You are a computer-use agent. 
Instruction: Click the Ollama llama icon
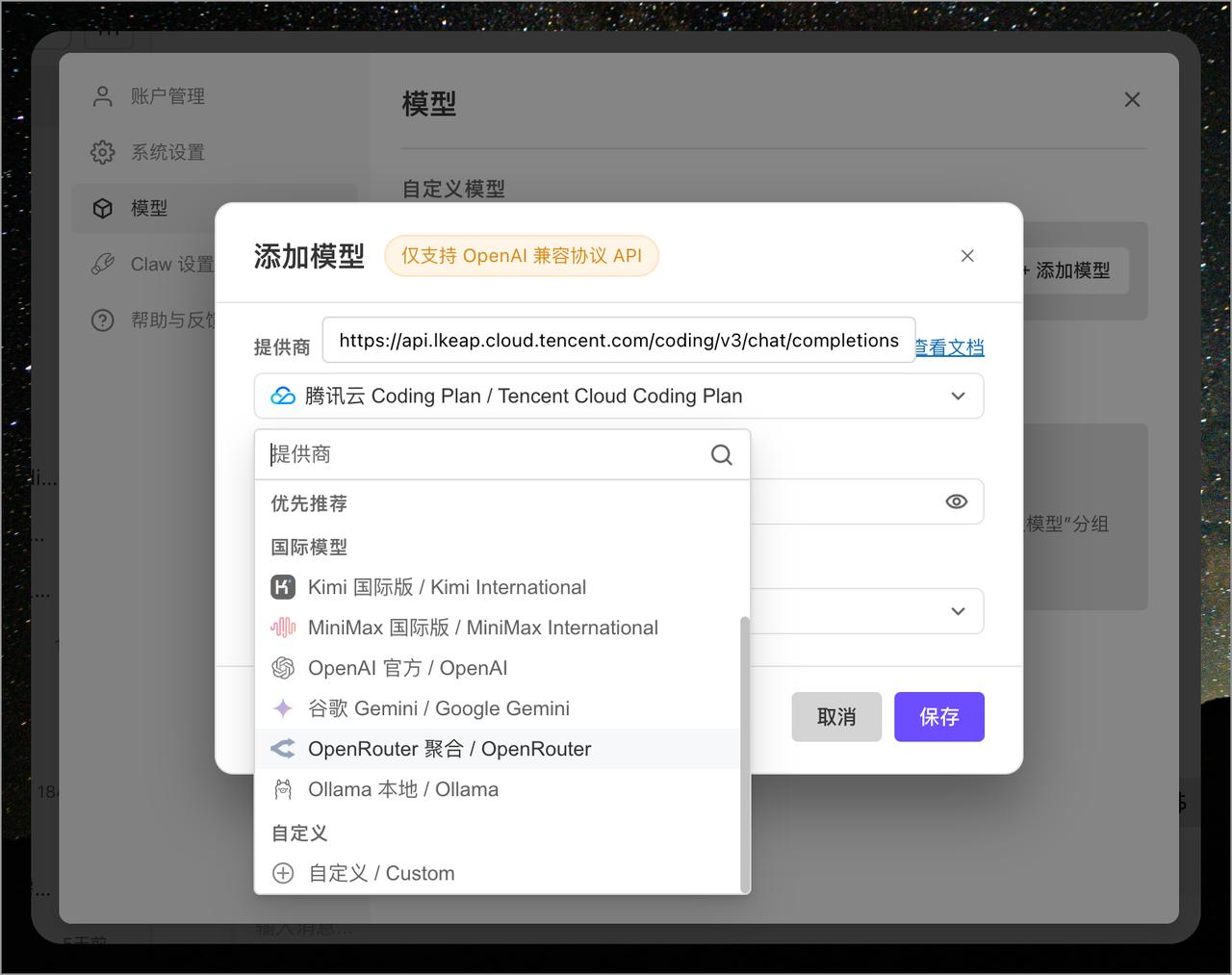pyautogui.click(x=283, y=789)
